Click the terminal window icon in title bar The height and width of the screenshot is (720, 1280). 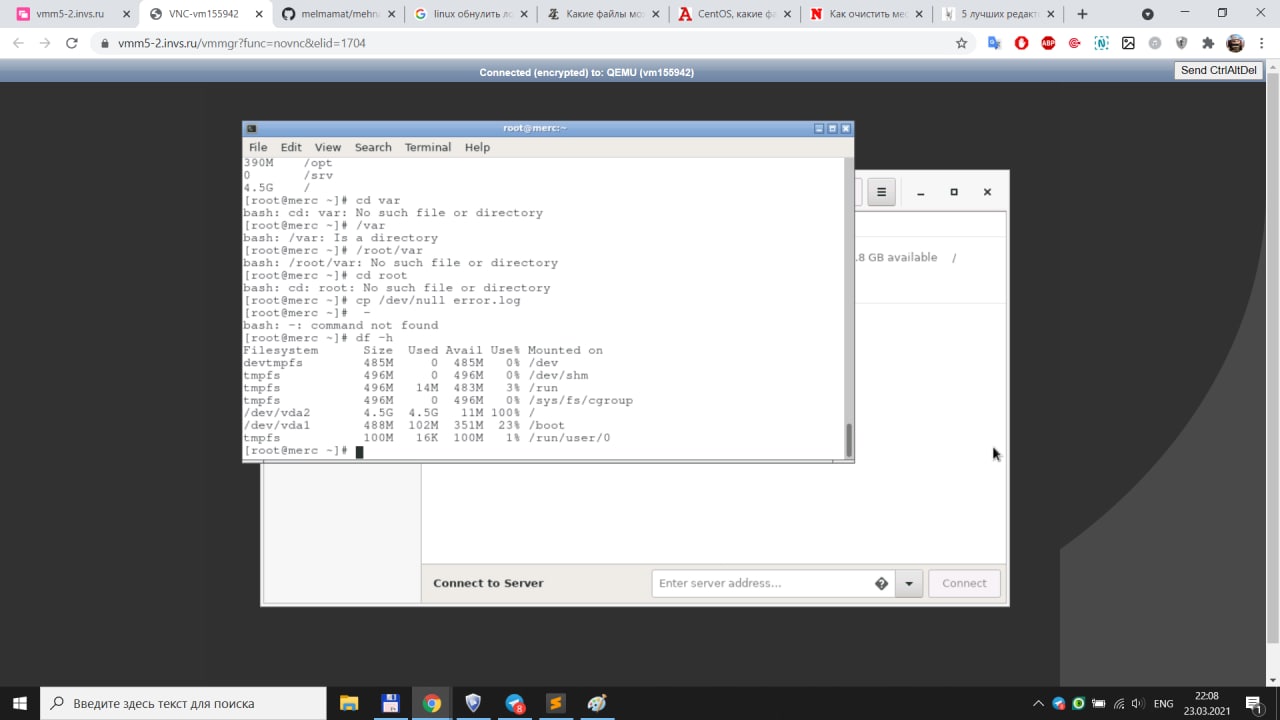[x=252, y=128]
